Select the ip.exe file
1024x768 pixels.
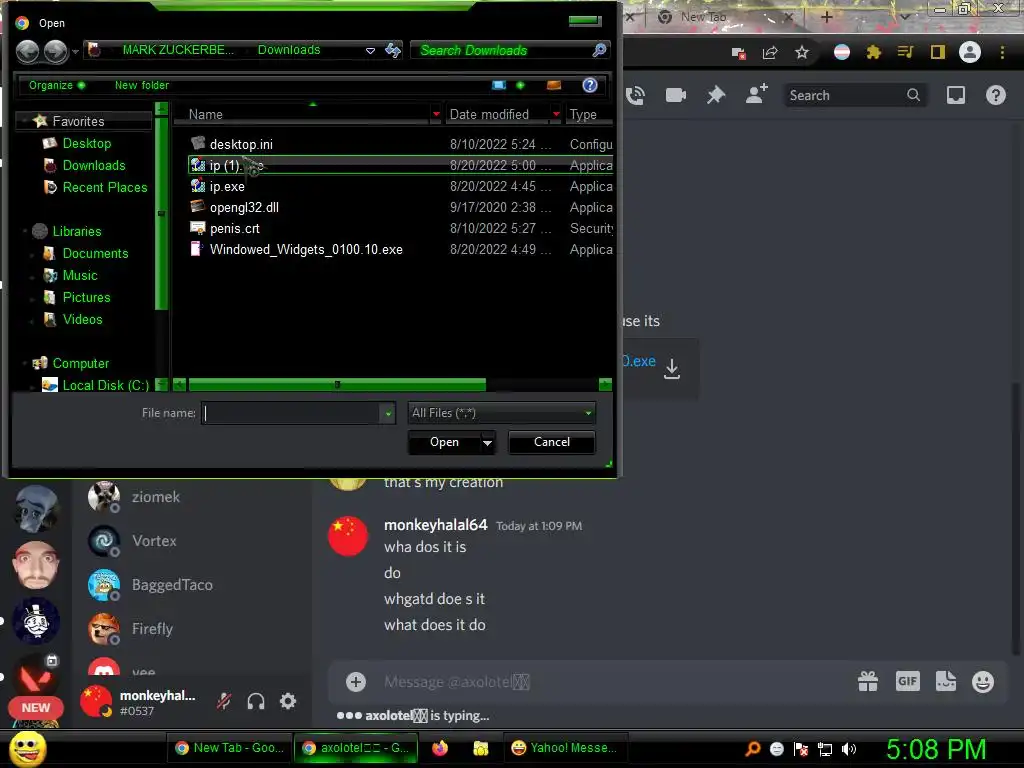227,186
